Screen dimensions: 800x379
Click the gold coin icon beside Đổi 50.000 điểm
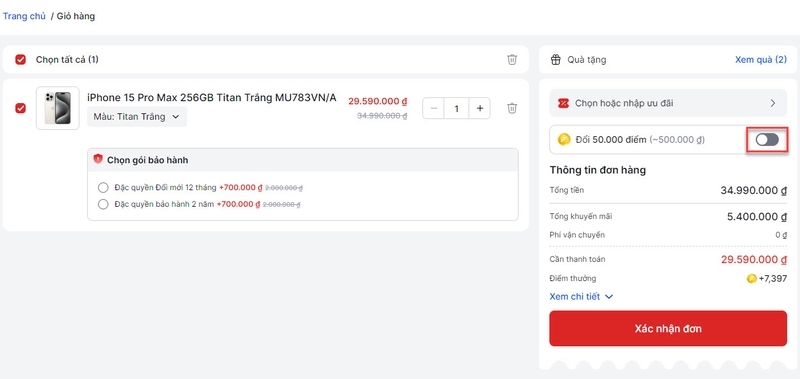click(x=564, y=139)
